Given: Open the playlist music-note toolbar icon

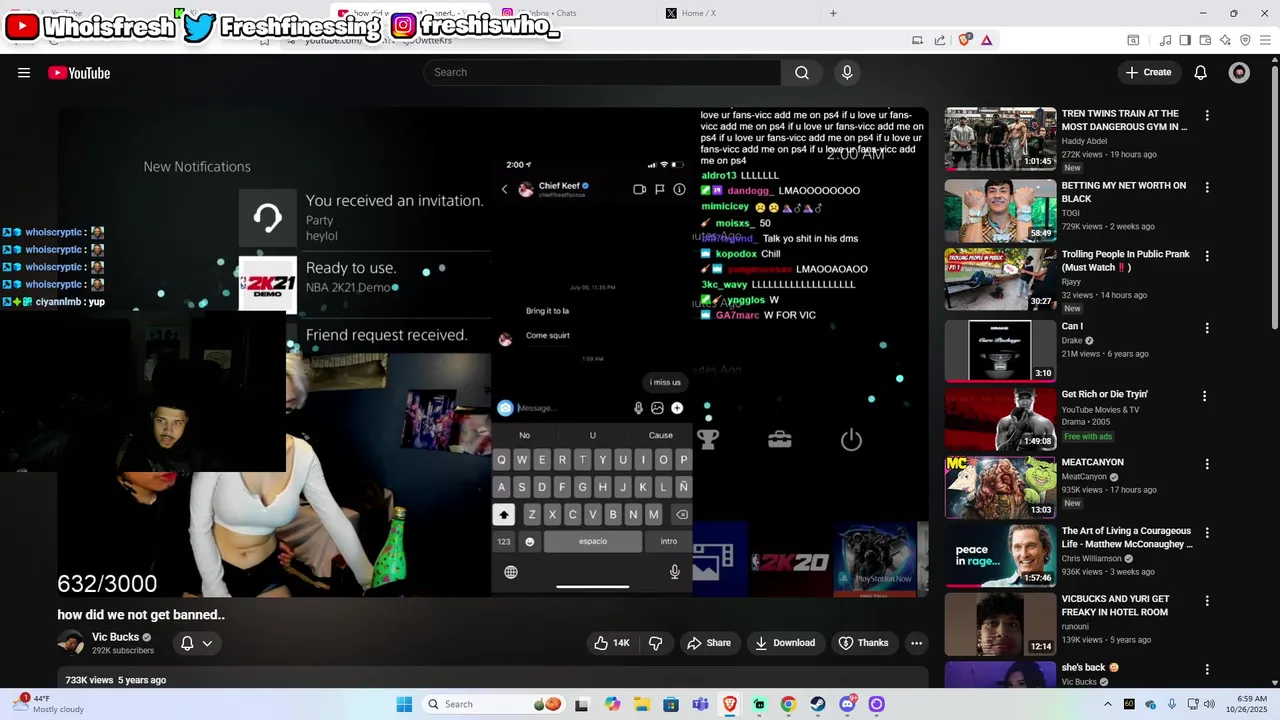Looking at the screenshot, I should click(1165, 40).
